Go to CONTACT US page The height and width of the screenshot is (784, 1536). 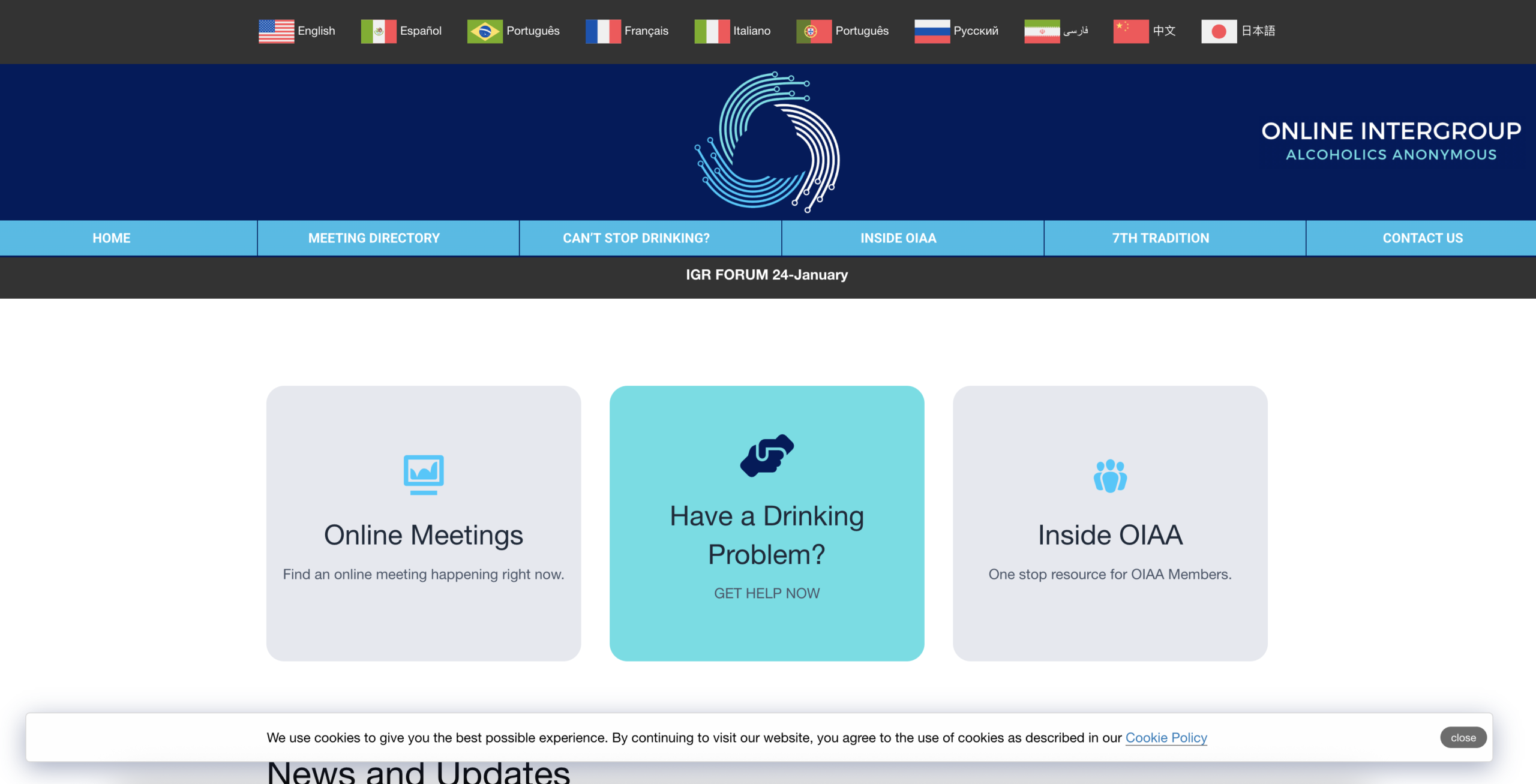[1423, 238]
